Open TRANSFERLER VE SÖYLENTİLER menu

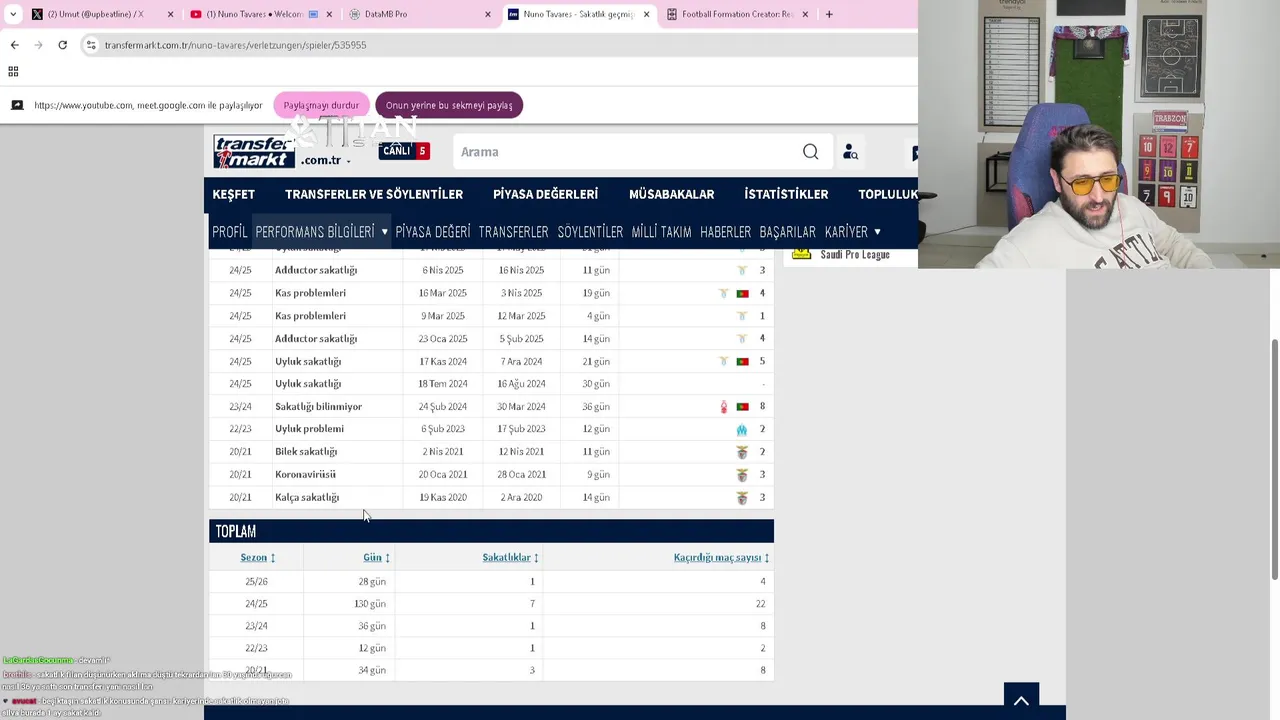374,194
